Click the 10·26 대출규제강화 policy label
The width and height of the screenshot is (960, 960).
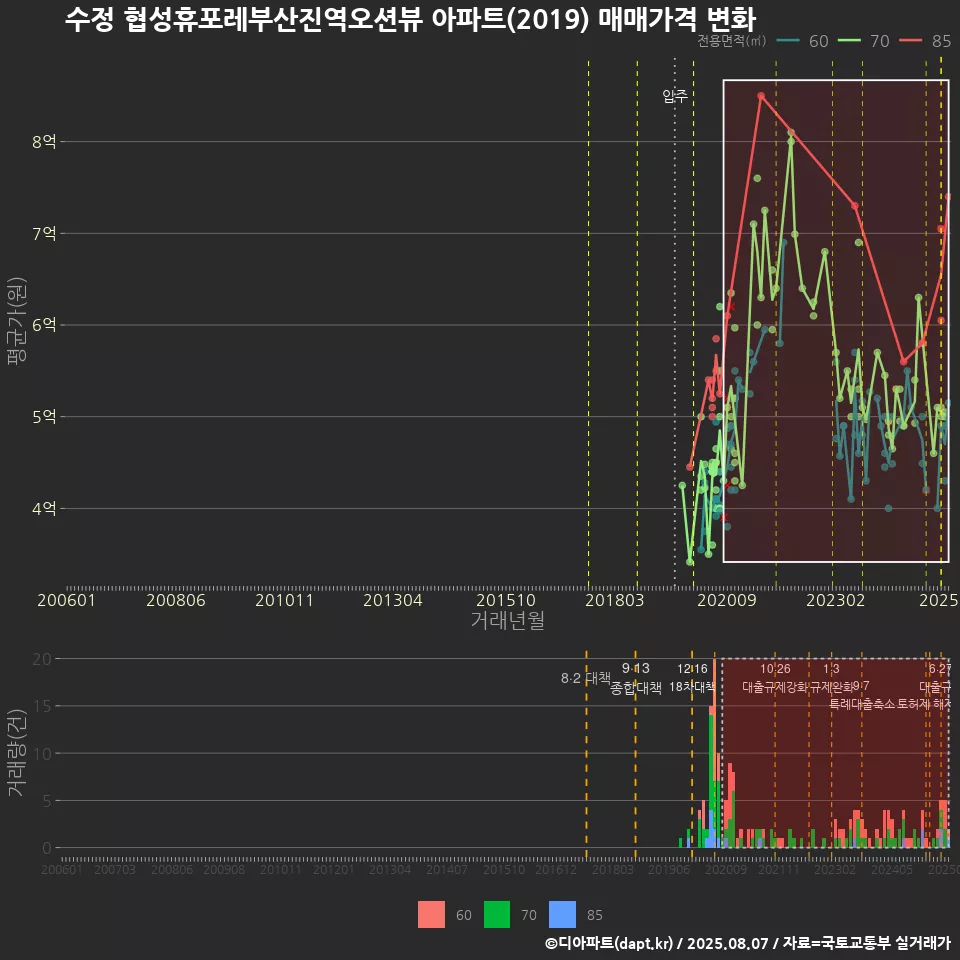coord(775,678)
